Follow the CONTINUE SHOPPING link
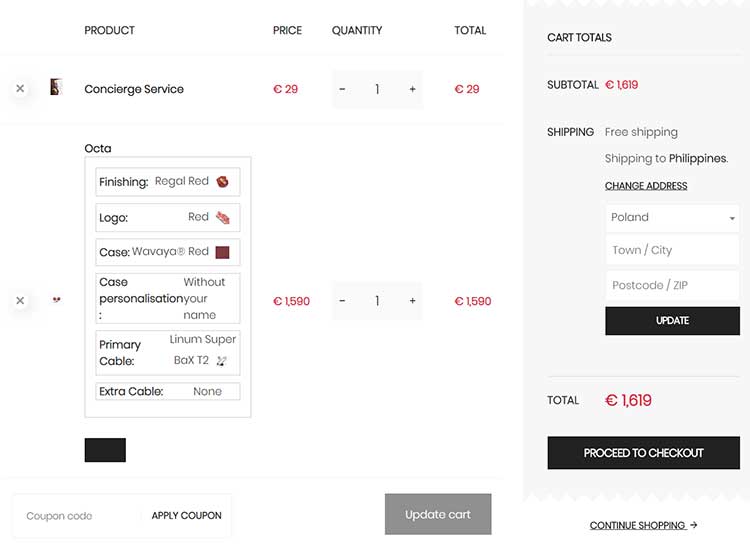 643,525
